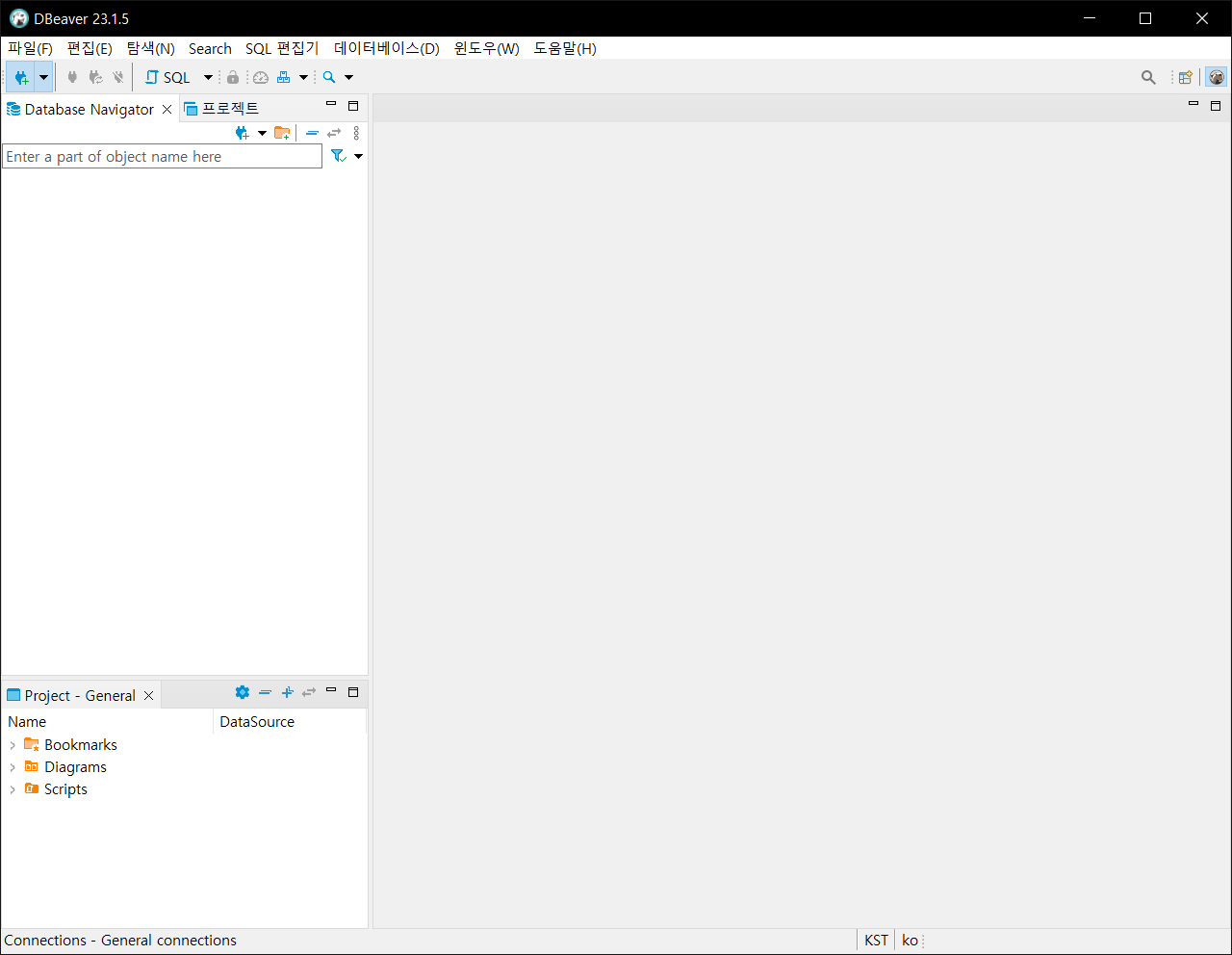Toggle Link with Editor in Project panel
This screenshot has width=1232, height=955.
pyautogui.click(x=309, y=692)
